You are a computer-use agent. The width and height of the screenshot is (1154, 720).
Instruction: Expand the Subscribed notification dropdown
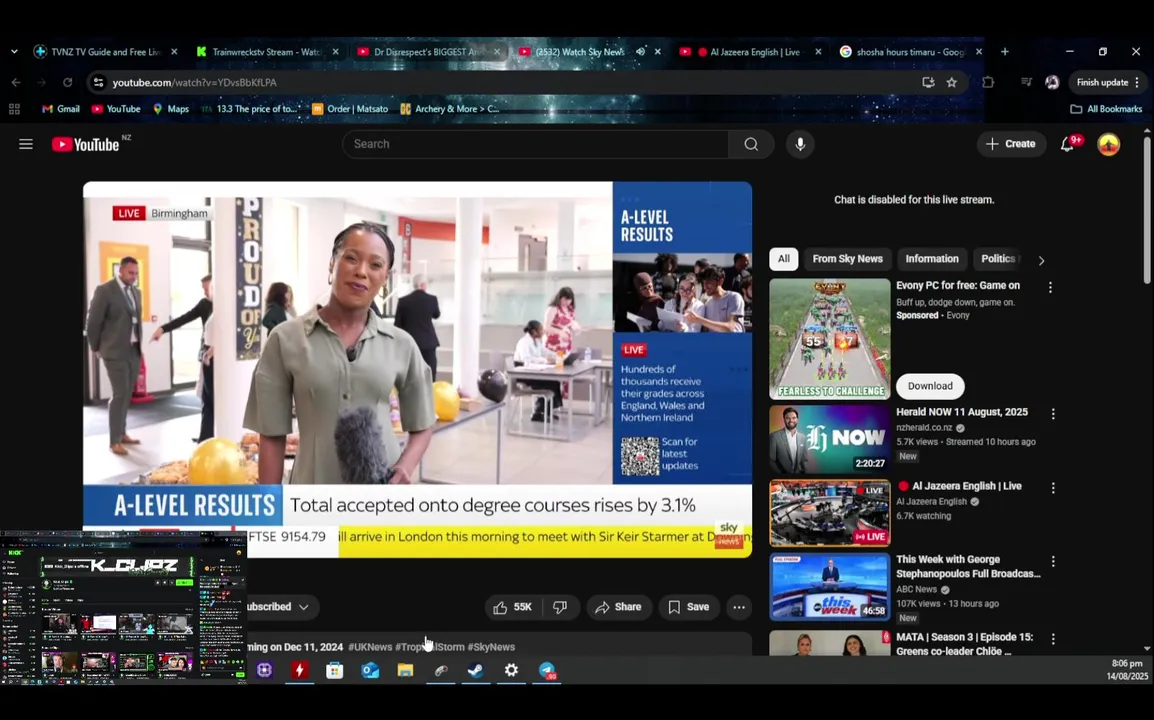[303, 607]
